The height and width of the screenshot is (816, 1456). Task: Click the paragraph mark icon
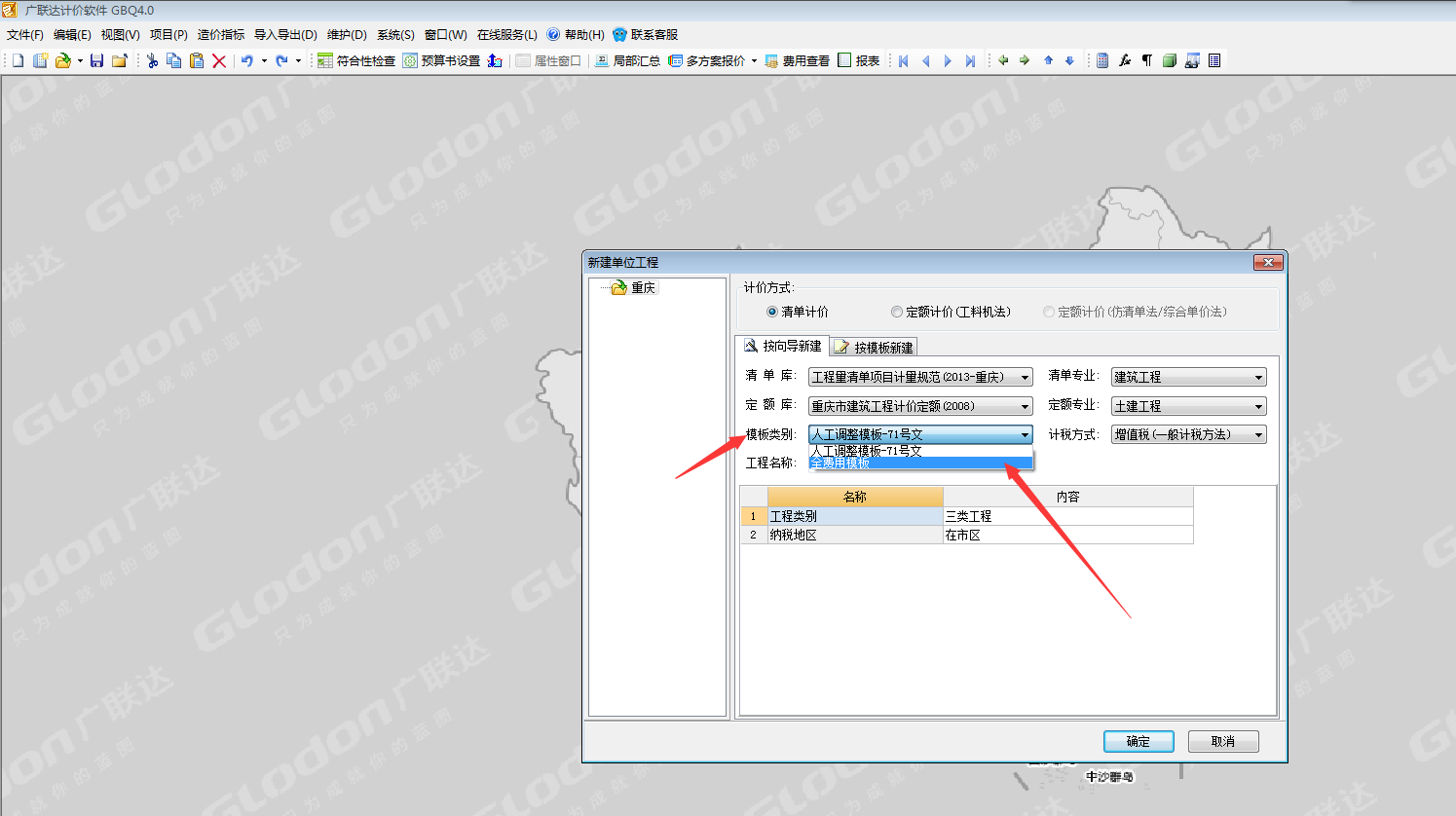tap(1147, 60)
